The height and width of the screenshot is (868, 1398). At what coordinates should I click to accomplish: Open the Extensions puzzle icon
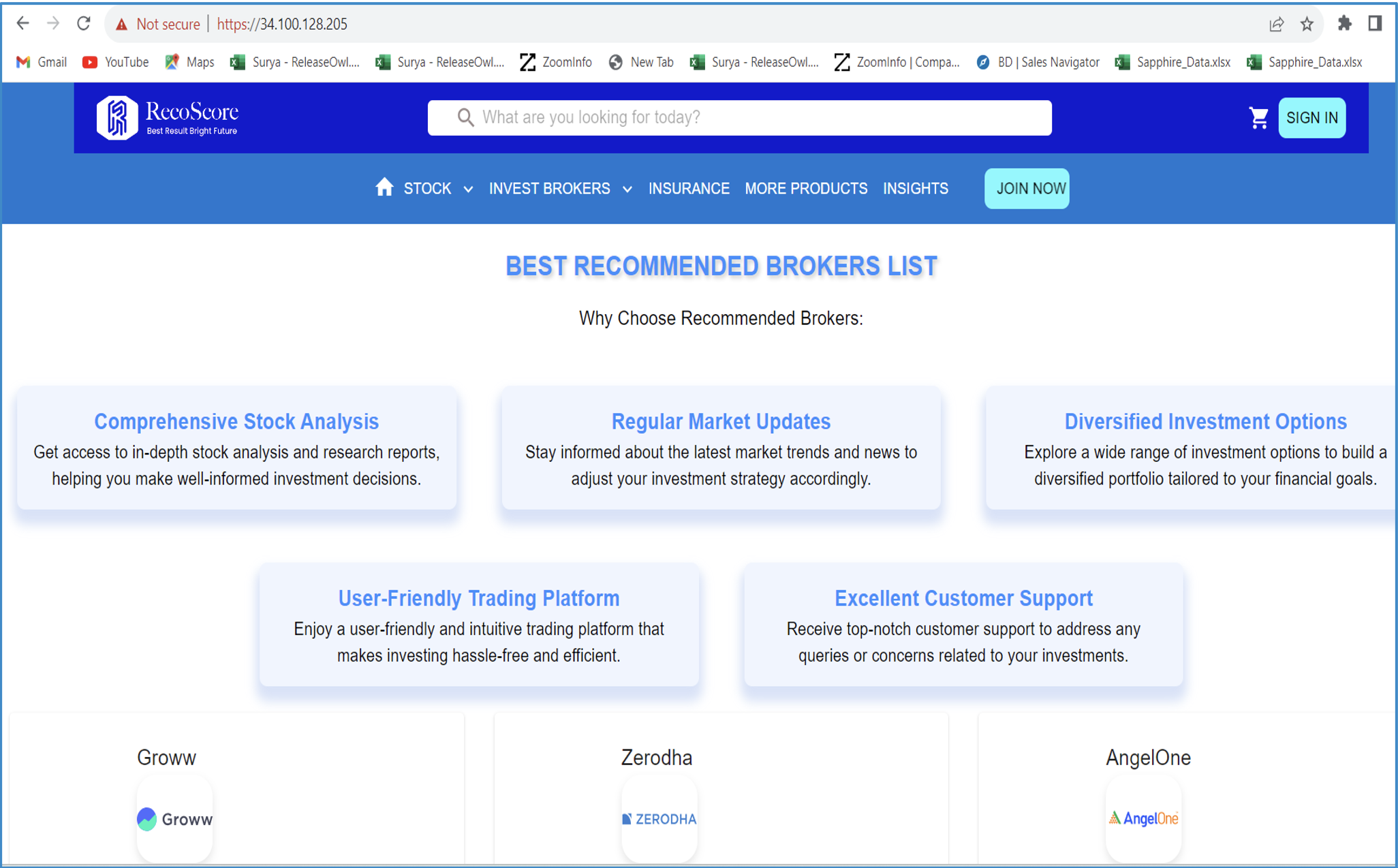1344,24
